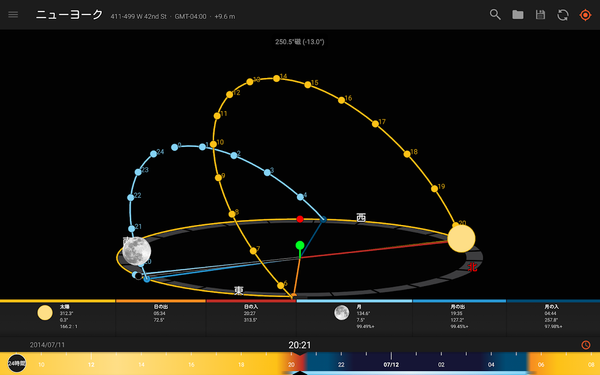
Task: Select the sun path hour 7 marker
Action: coord(253,251)
